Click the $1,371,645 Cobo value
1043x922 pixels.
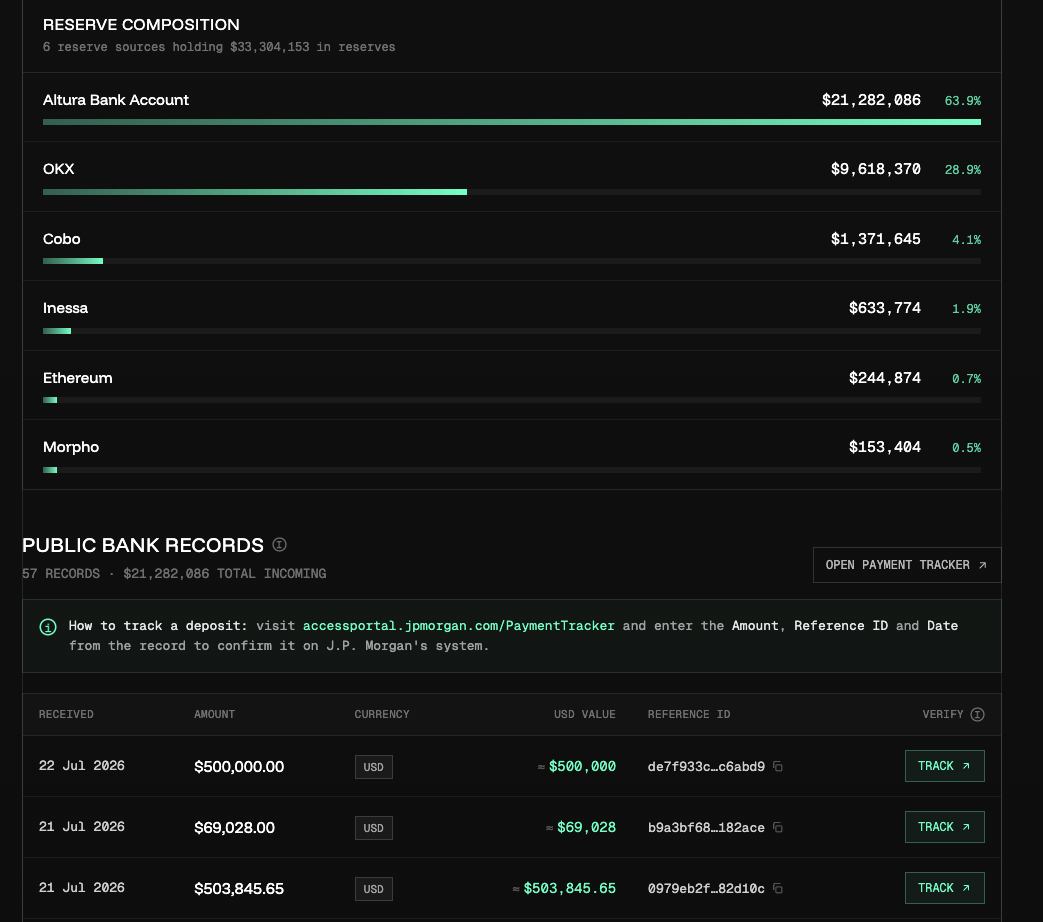coord(876,239)
